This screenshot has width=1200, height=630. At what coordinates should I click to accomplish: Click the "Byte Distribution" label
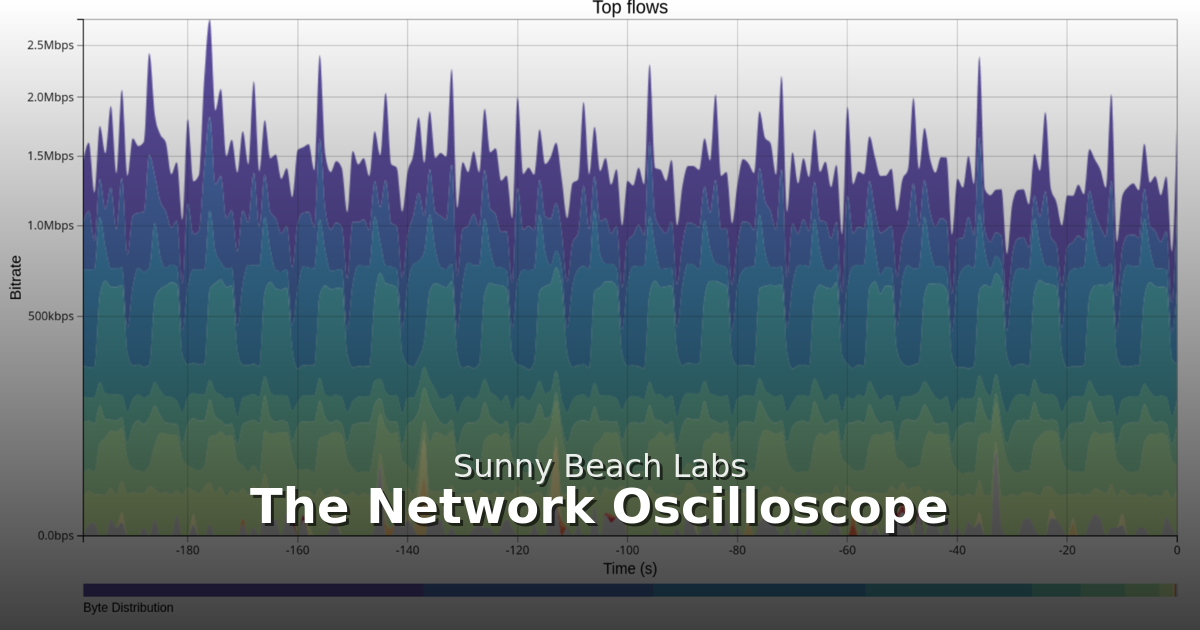click(x=128, y=608)
